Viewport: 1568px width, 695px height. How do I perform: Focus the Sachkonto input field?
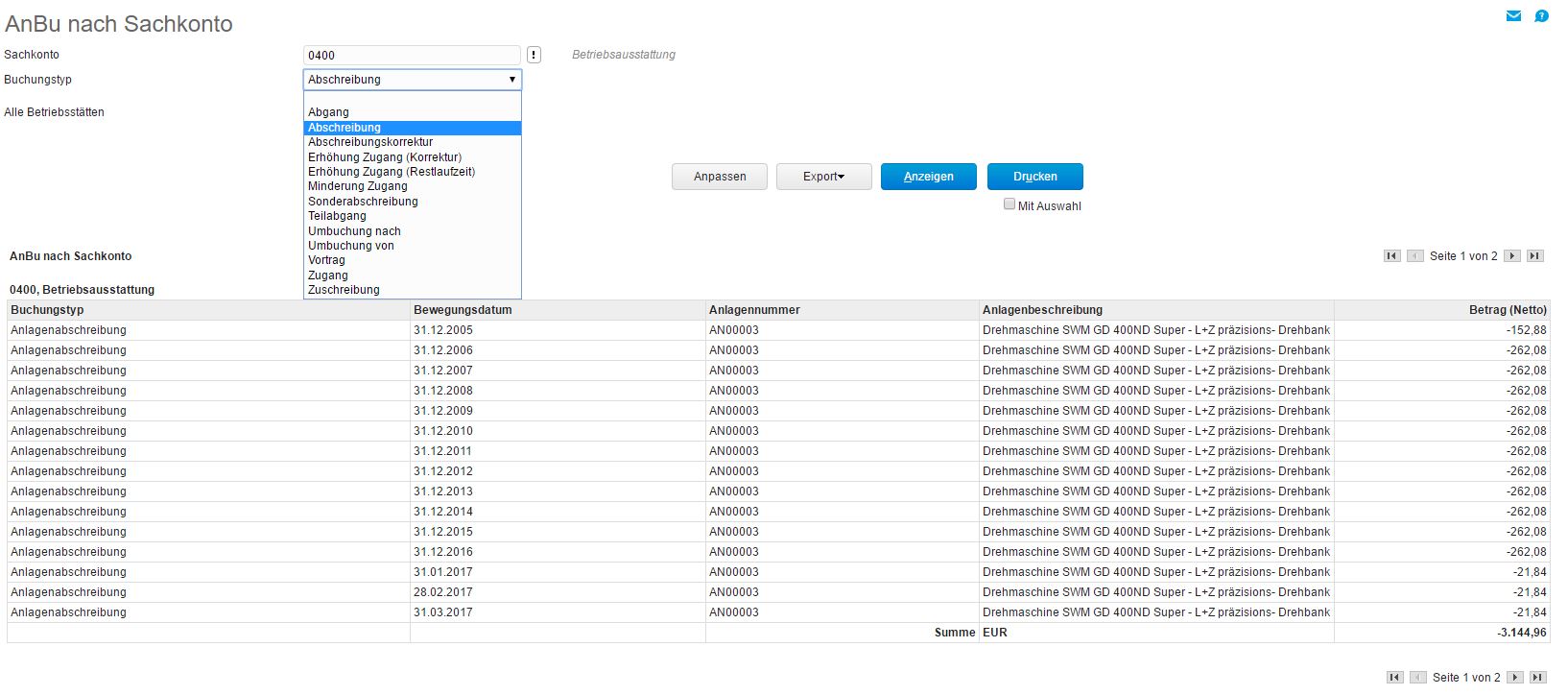[x=412, y=56]
